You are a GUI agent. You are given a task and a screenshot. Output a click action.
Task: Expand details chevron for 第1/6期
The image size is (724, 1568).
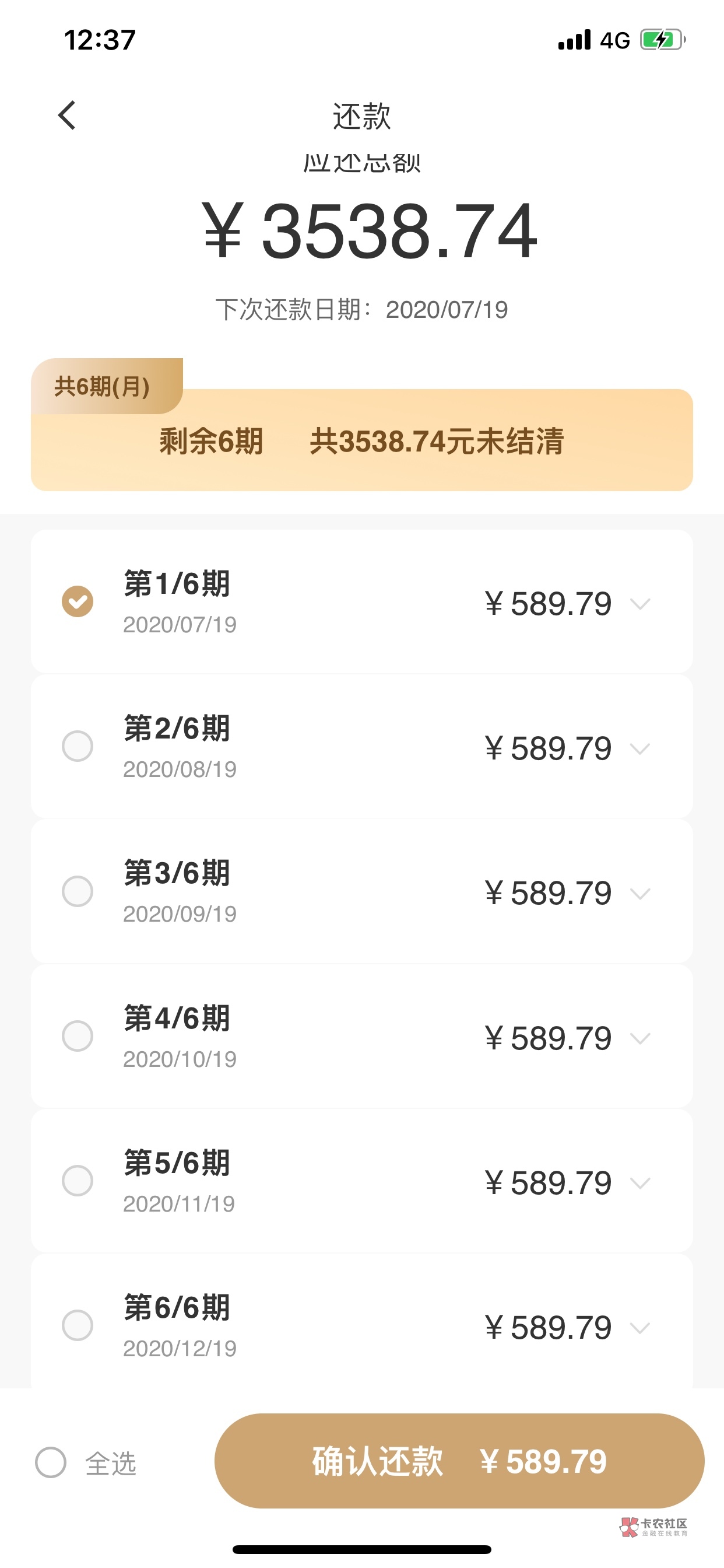tap(640, 604)
